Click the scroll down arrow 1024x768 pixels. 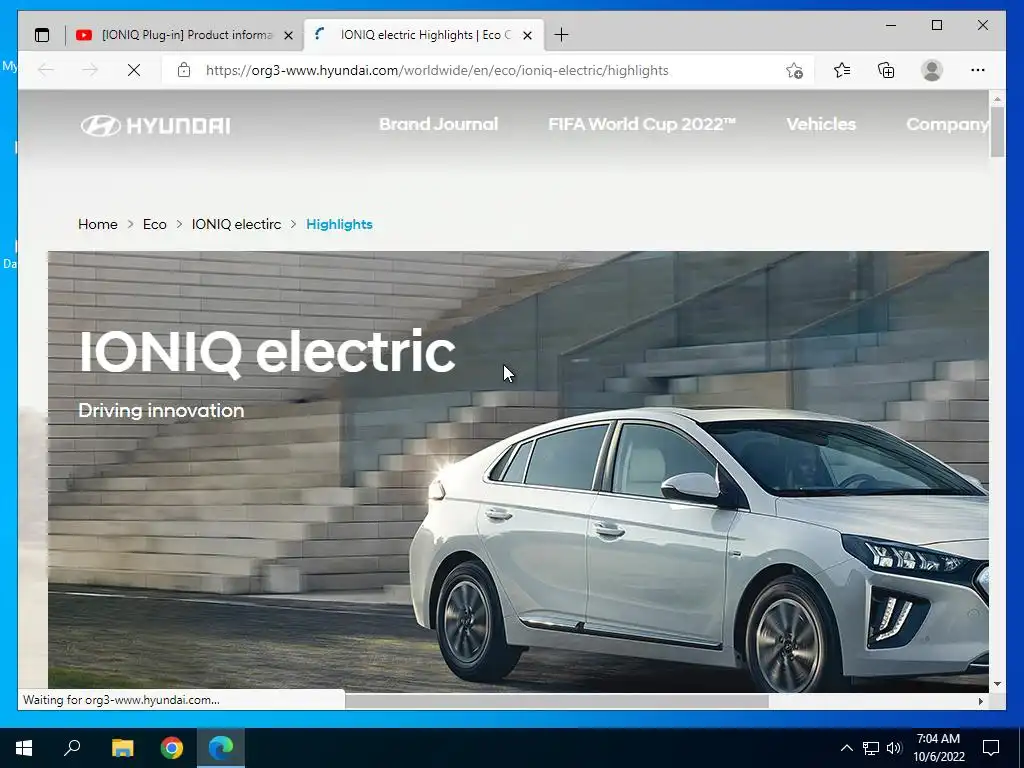(x=997, y=684)
